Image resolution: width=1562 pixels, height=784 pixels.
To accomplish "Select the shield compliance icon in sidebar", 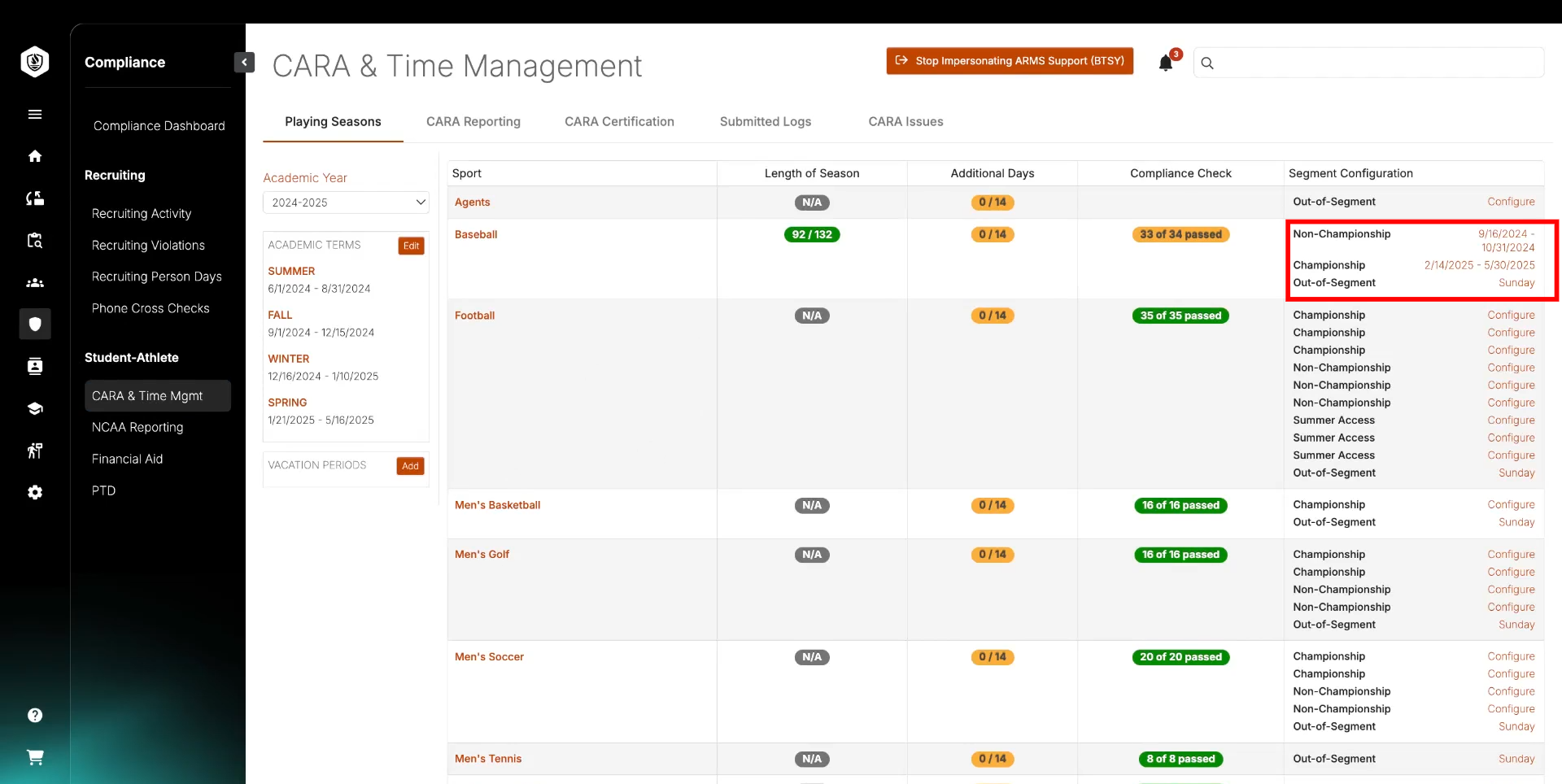I will coord(35,324).
